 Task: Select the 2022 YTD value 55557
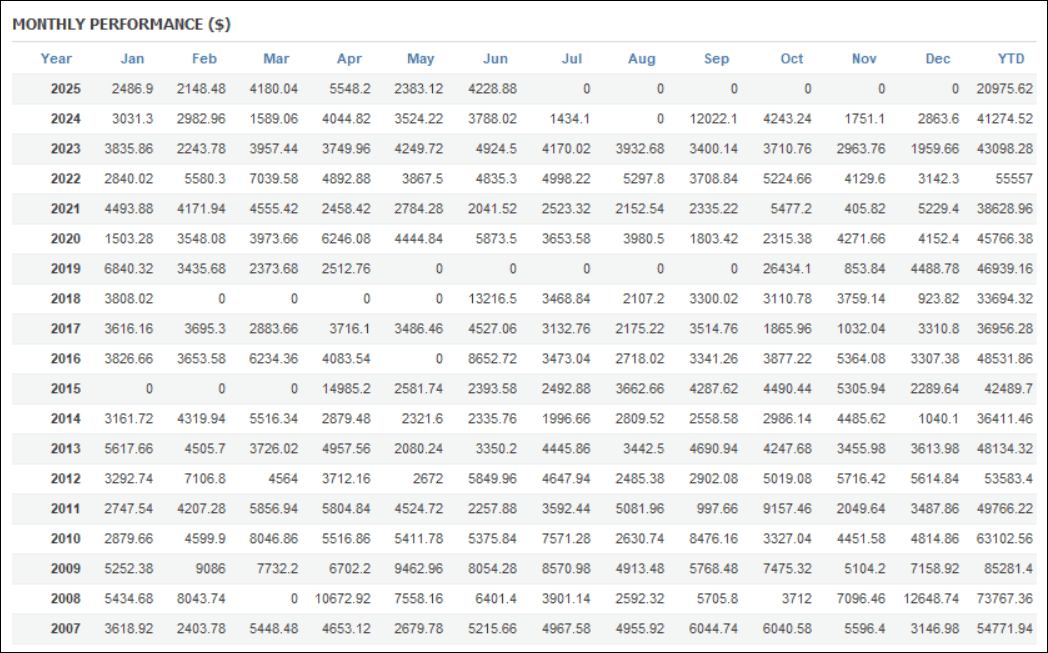pos(1014,178)
